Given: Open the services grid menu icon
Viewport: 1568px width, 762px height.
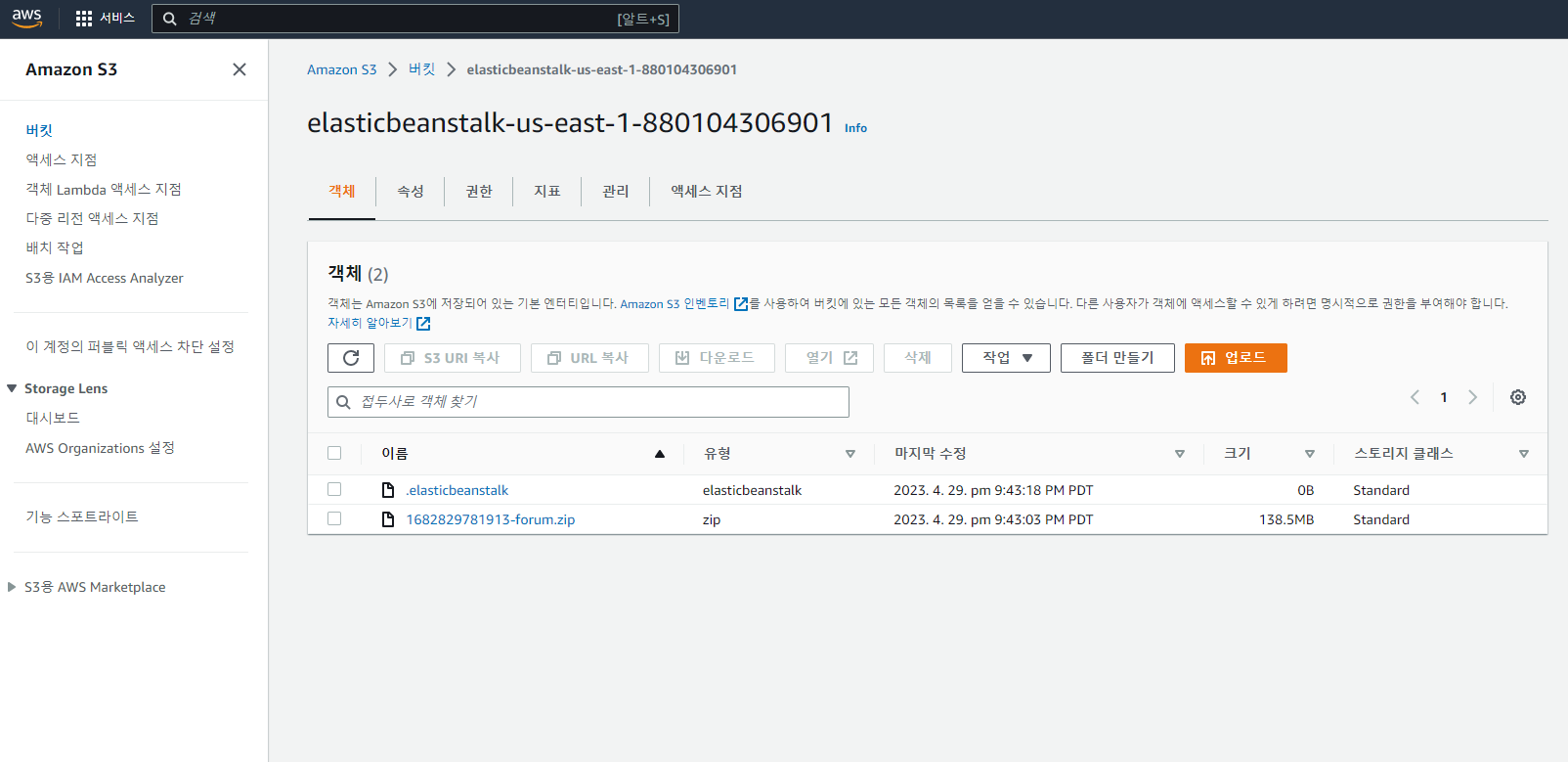Looking at the screenshot, I should [84, 19].
